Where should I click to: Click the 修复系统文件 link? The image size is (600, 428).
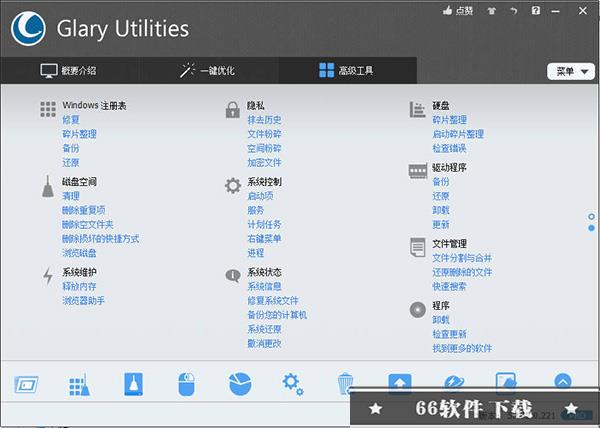click(273, 301)
